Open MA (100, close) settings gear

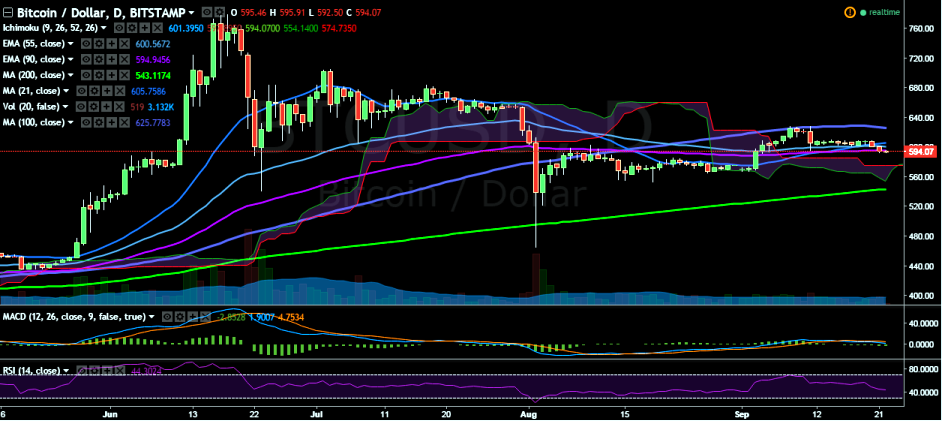pos(99,123)
